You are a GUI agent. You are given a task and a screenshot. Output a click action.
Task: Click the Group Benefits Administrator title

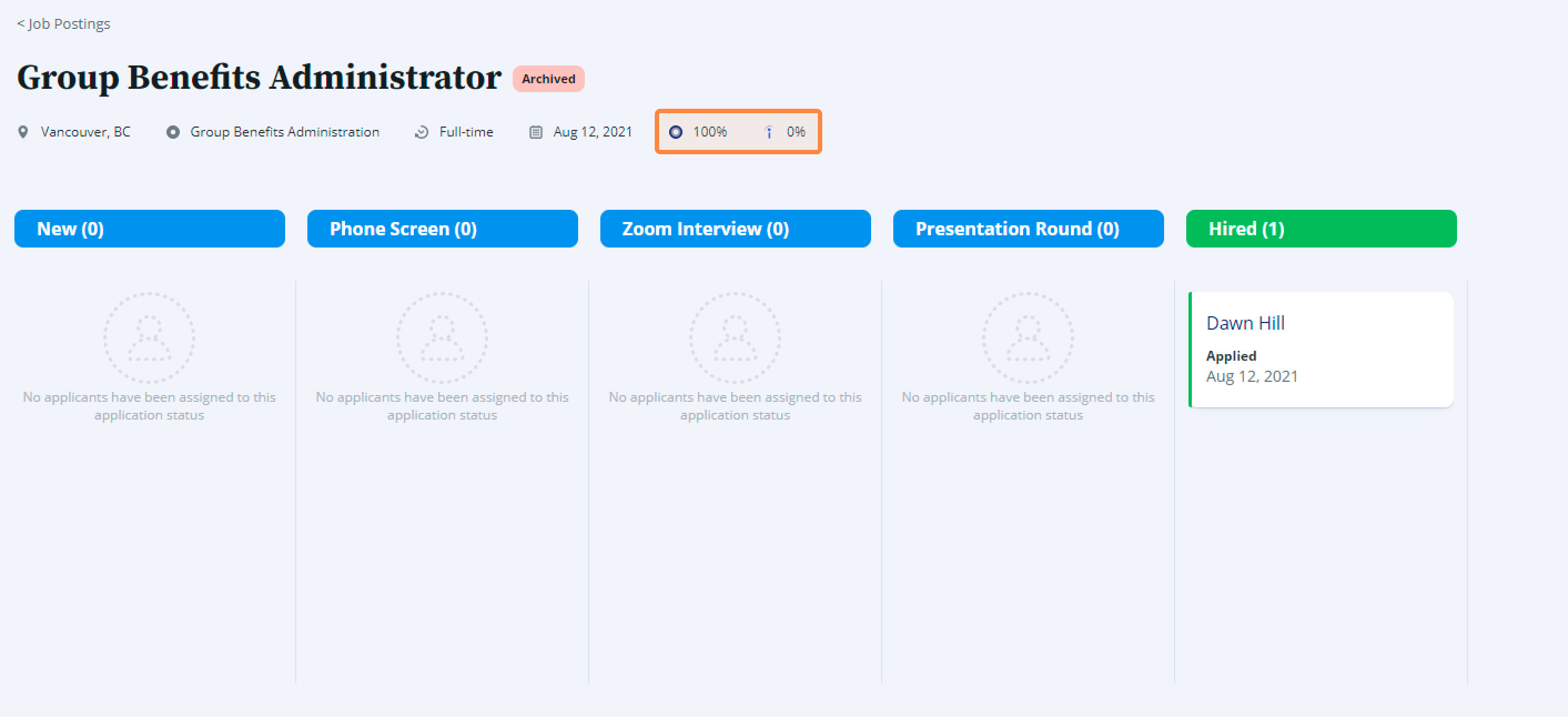(259, 78)
